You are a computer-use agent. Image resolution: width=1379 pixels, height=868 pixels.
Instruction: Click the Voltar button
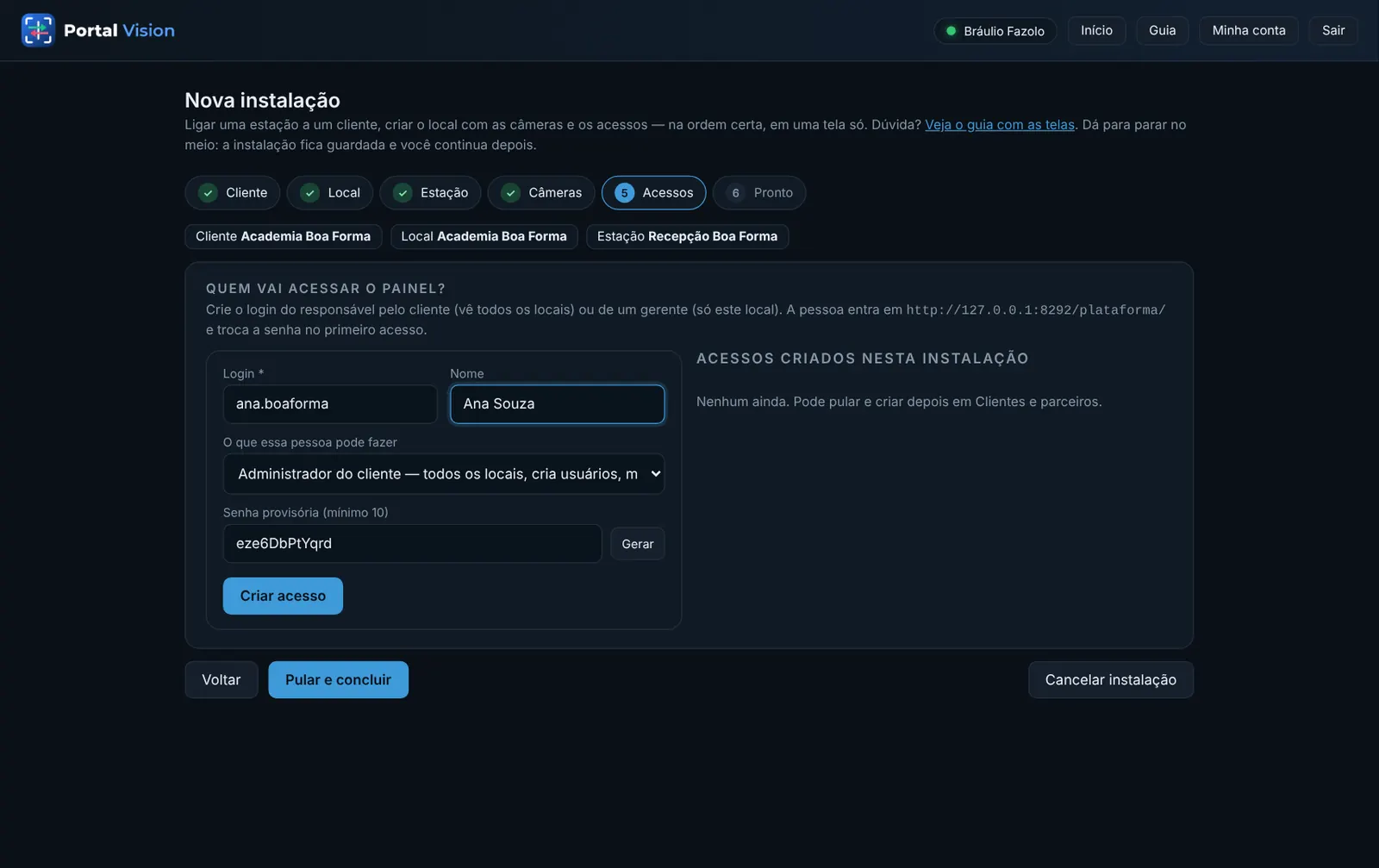(222, 680)
